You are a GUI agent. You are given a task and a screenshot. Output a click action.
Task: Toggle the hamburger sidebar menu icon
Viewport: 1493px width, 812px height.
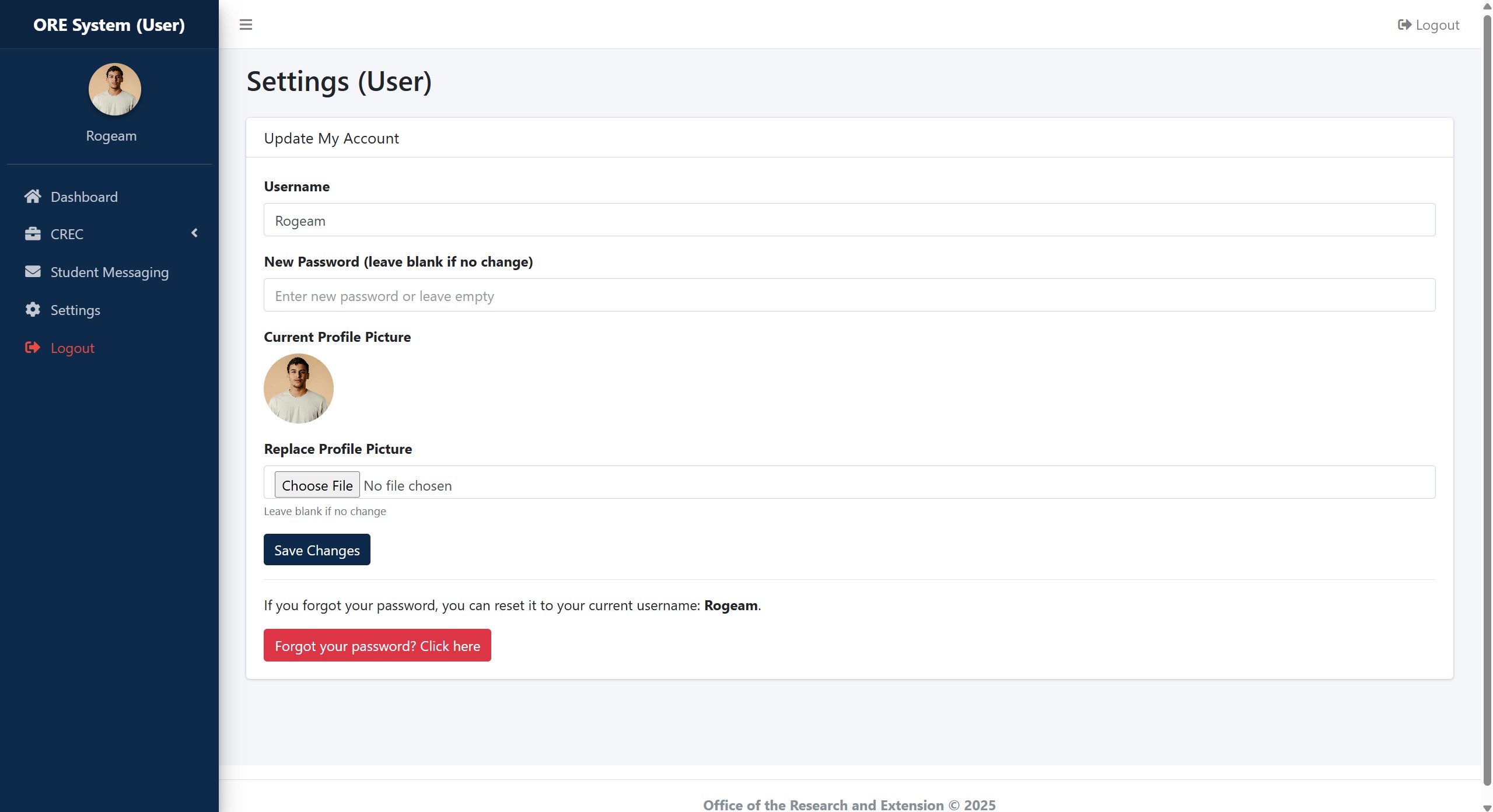coord(246,24)
